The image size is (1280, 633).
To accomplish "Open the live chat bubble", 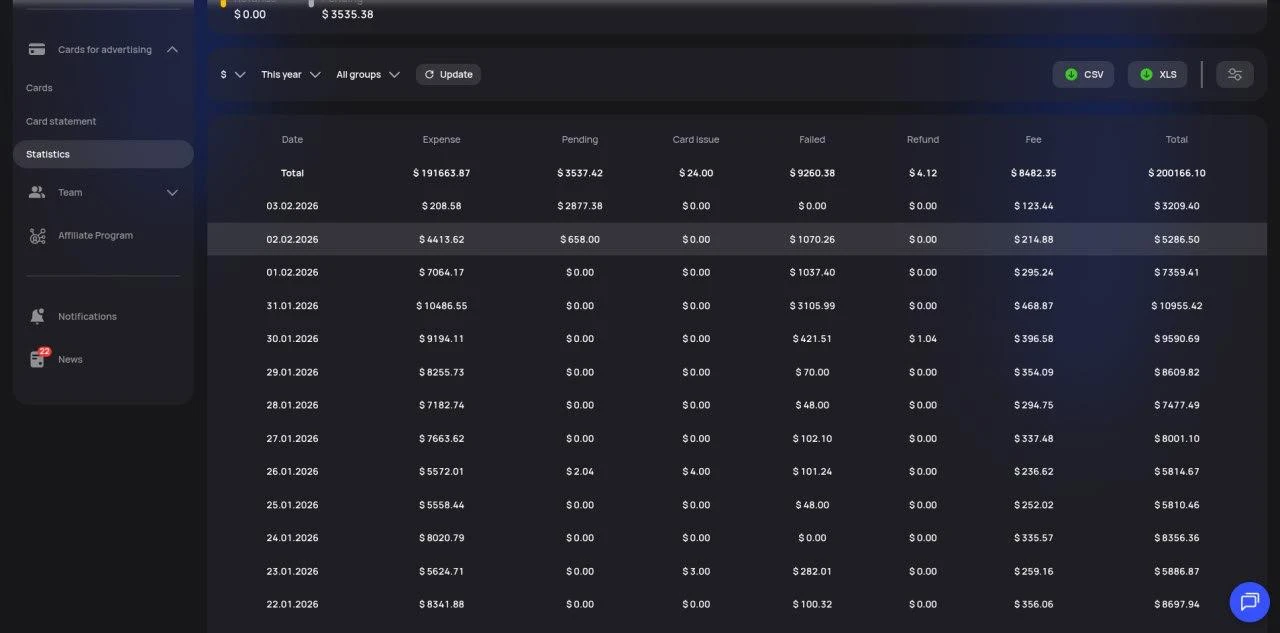I will pos(1249,602).
